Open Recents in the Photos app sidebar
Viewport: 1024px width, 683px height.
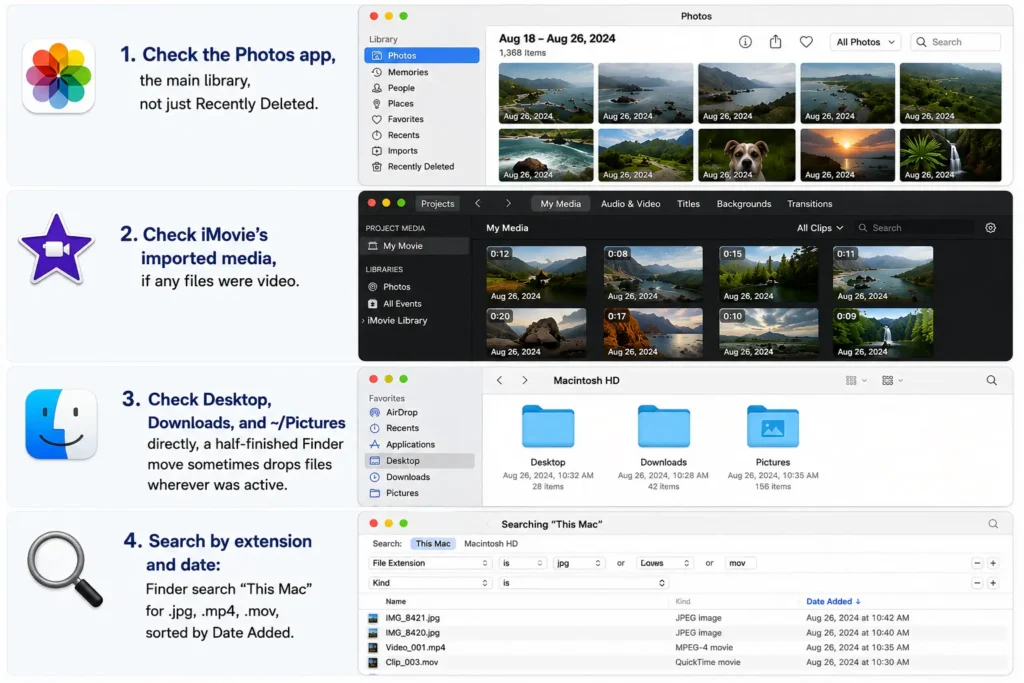pyautogui.click(x=403, y=135)
